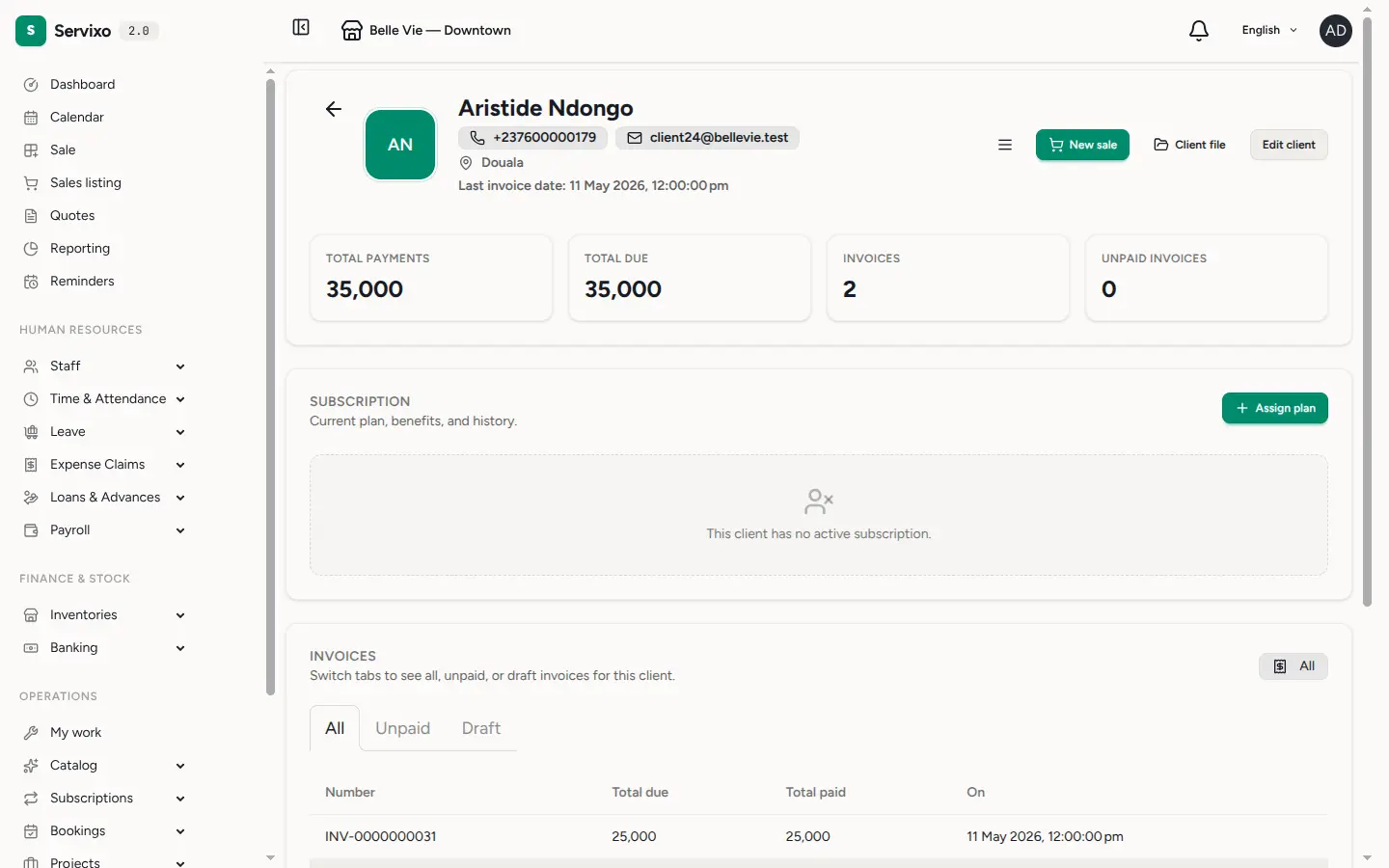Open the notifications bell
Screen dimensions: 1389x868
click(1199, 31)
